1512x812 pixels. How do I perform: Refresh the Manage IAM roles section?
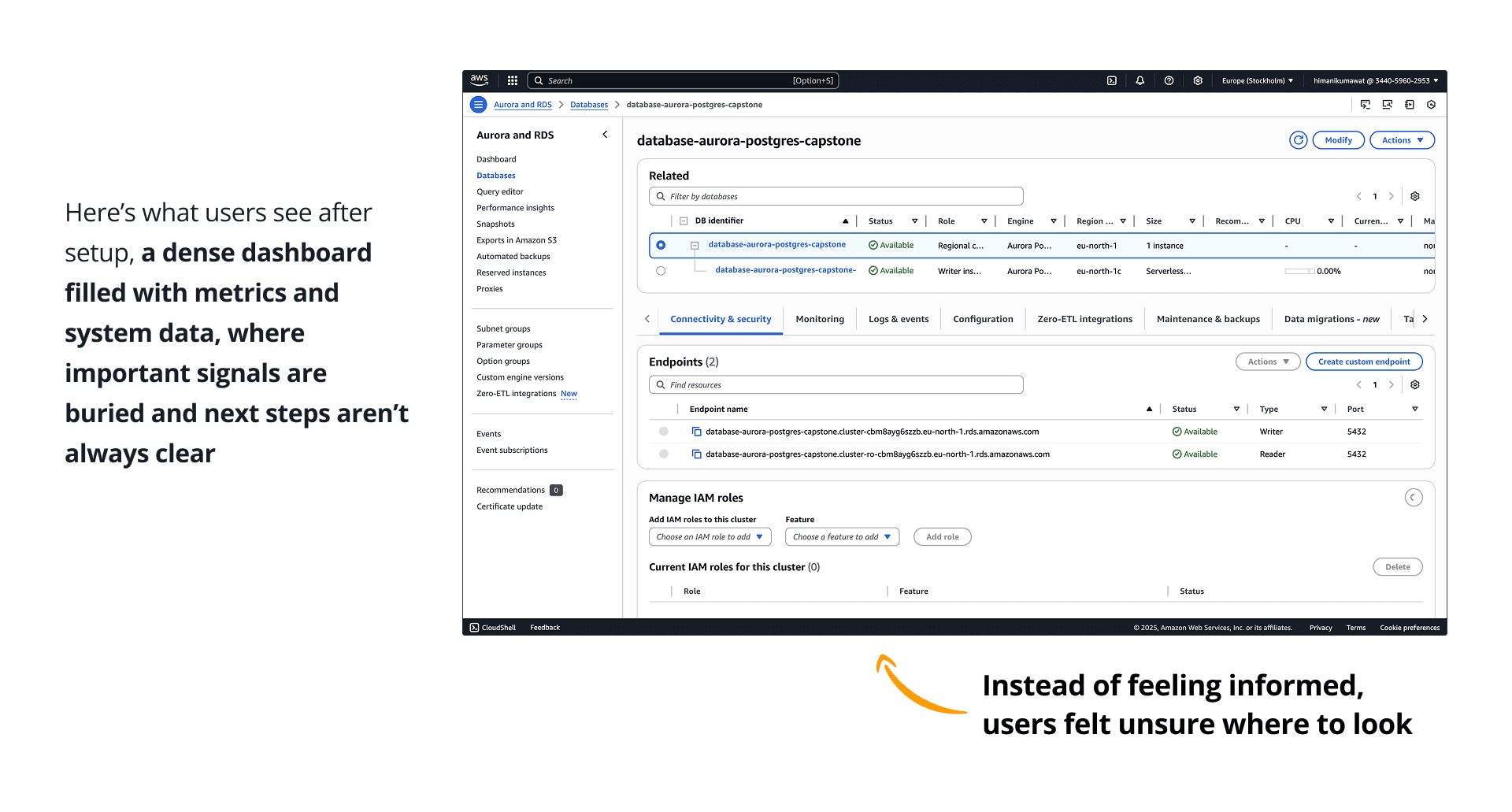click(x=1414, y=498)
